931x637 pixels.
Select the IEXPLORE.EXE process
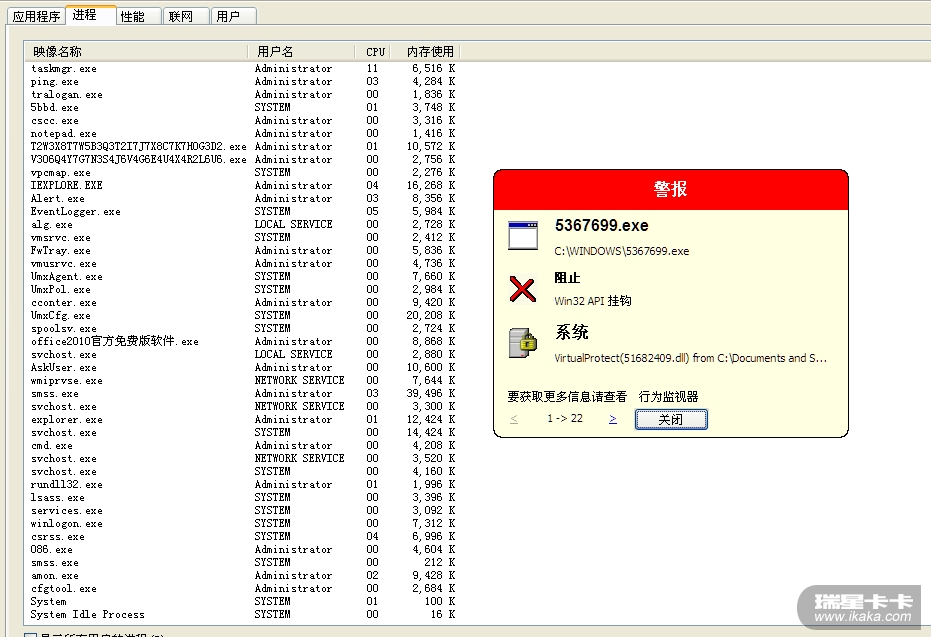[x=242, y=185]
